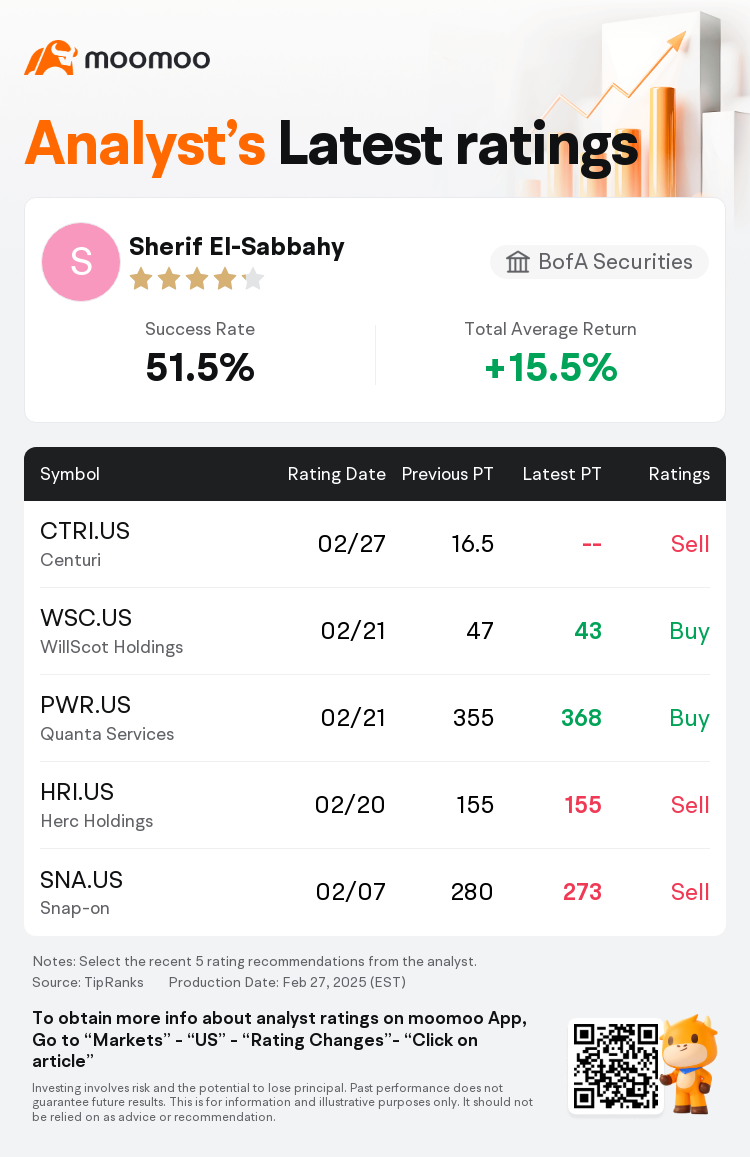This screenshot has height=1157, width=750.
Task: Open the BofA Securities badge
Action: pos(599,262)
